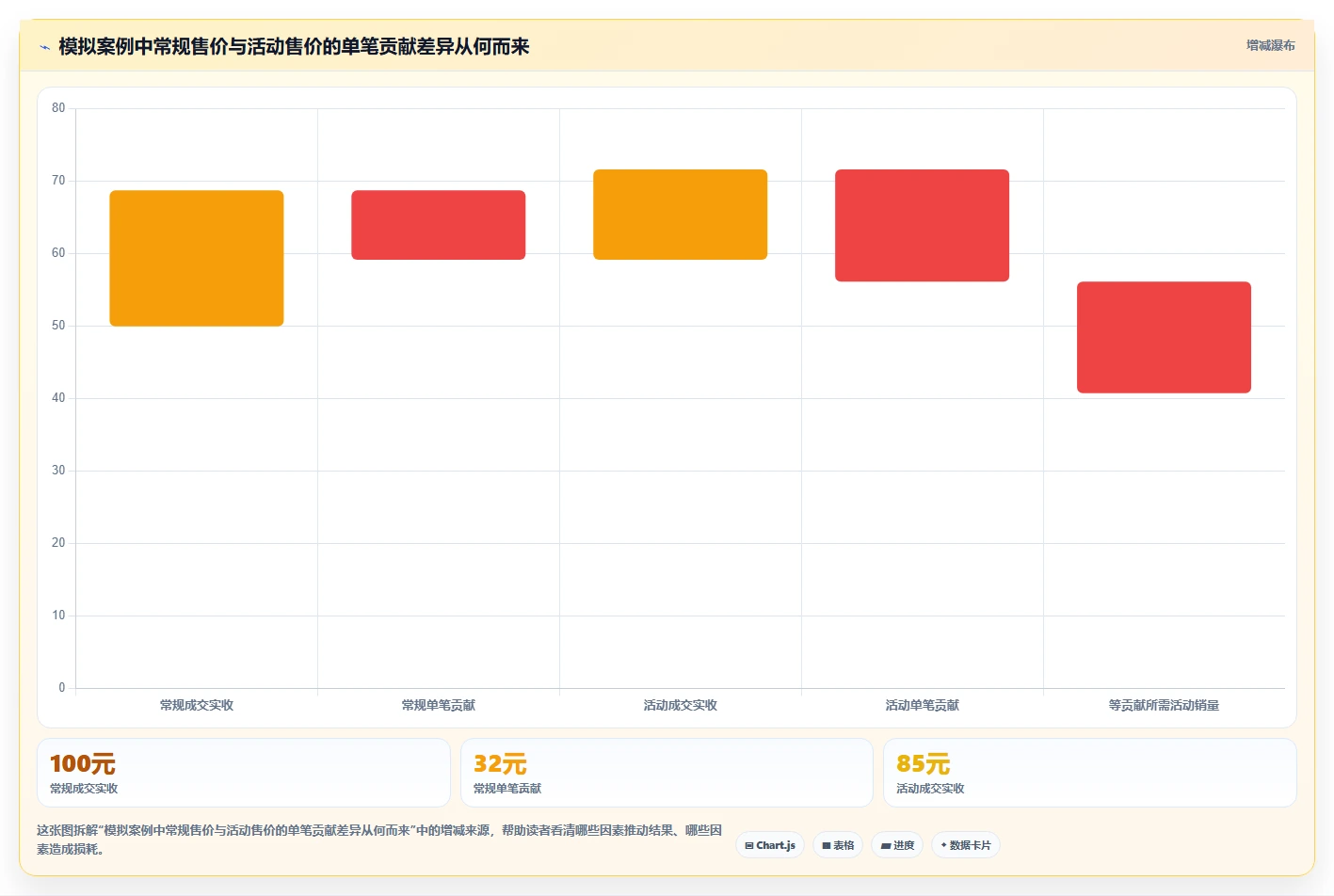Click the red 等贡献所需活动销量 bar
The width and height of the screenshot is (1334, 896).
click(1165, 337)
